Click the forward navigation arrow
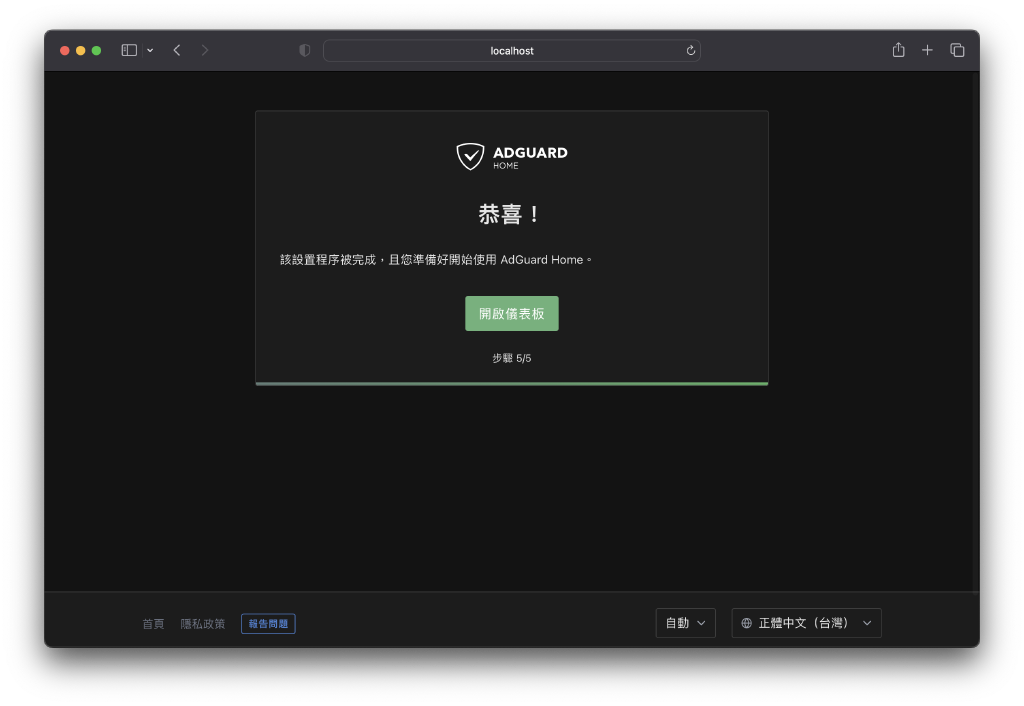This screenshot has height=706, width=1024. tap(204, 49)
